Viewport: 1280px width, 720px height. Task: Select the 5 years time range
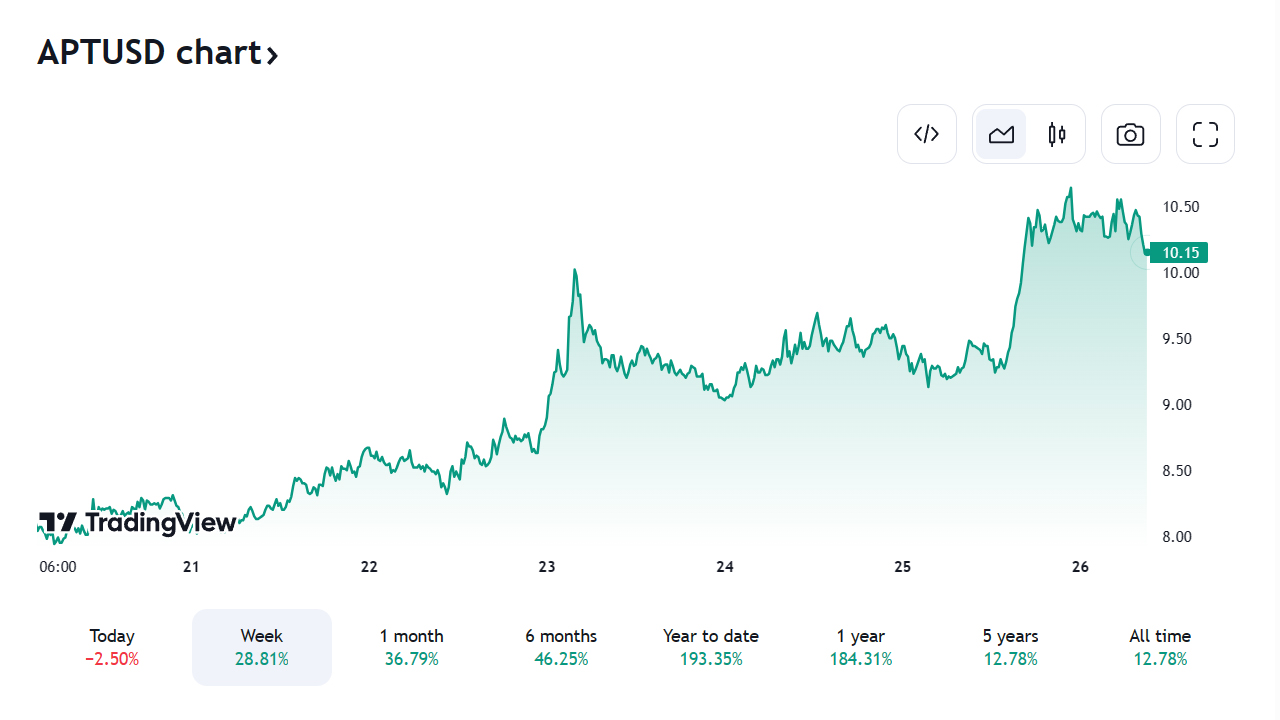(x=1010, y=647)
